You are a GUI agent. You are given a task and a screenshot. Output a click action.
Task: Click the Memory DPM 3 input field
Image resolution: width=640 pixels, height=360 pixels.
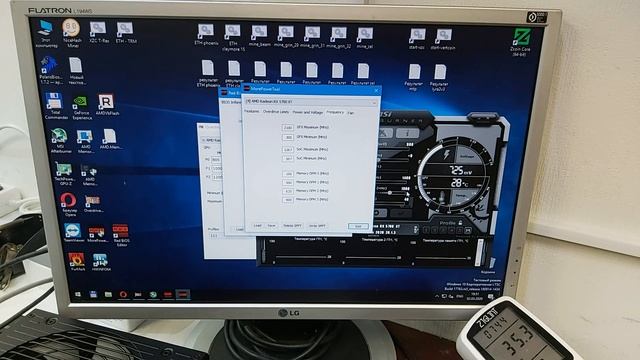(x=288, y=200)
